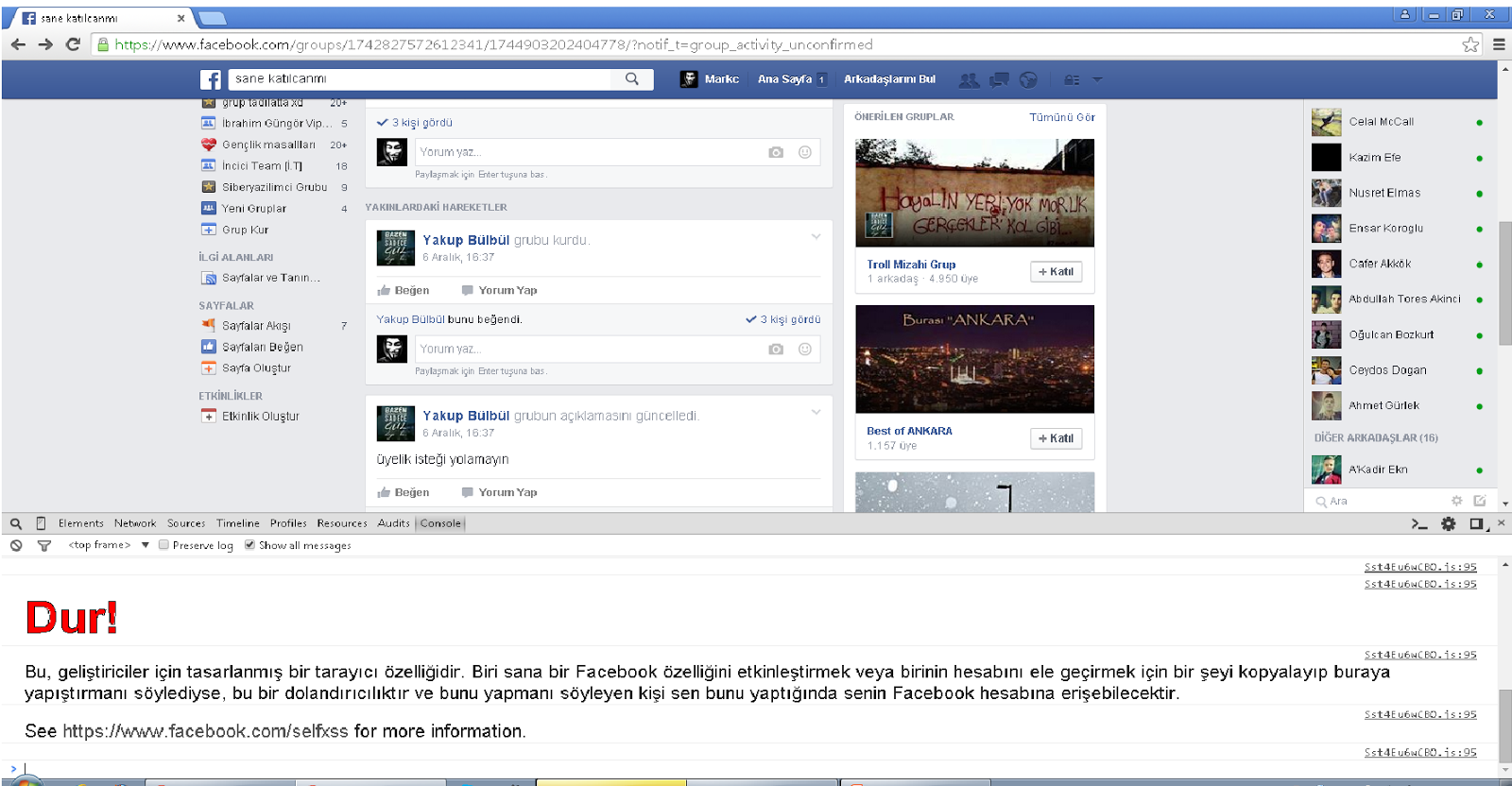Click Ara search field in chat sidebar
This screenshot has height=786, width=1512.
(x=1380, y=501)
